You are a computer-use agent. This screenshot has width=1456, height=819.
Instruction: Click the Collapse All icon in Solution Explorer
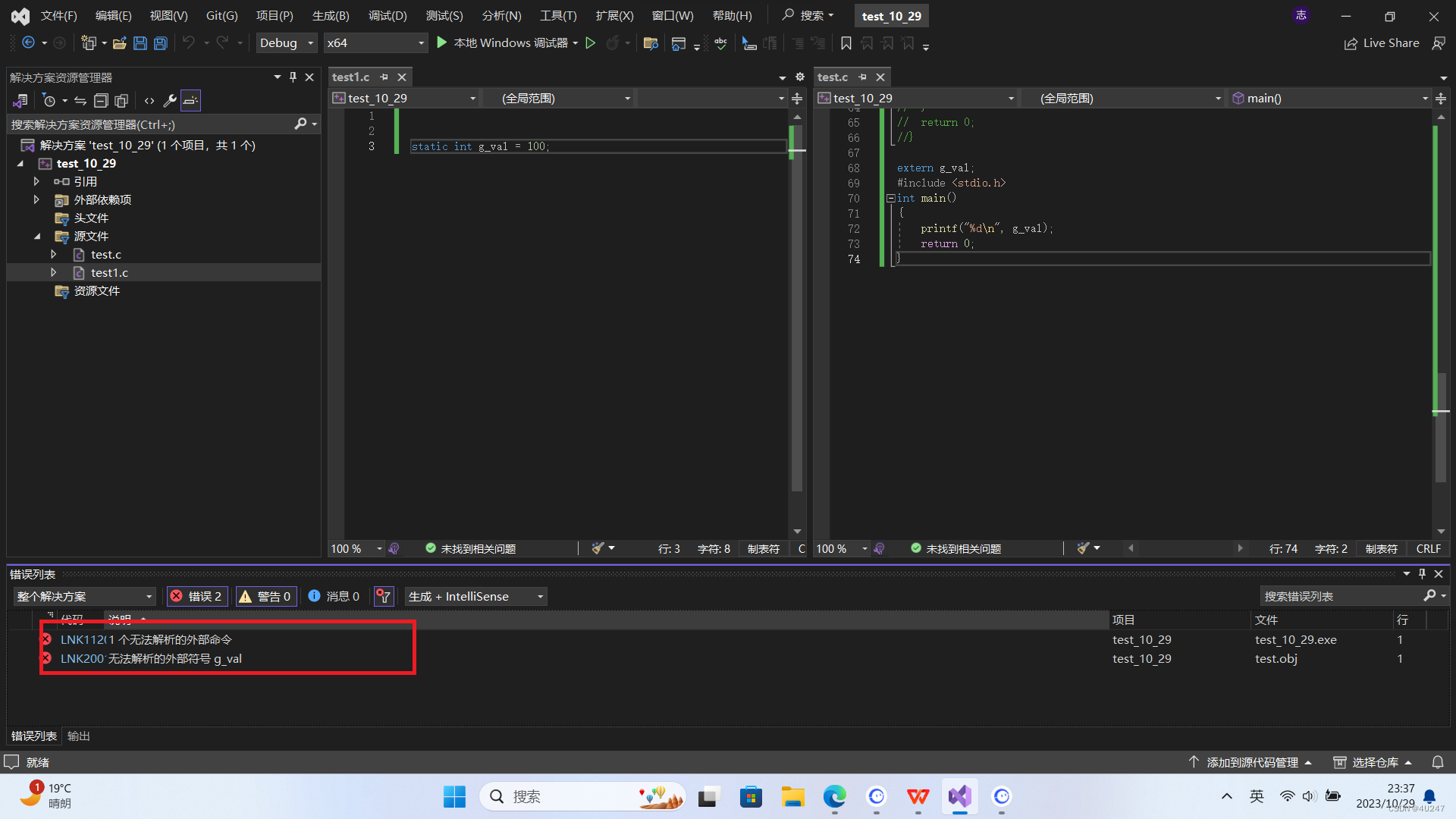coord(101,100)
